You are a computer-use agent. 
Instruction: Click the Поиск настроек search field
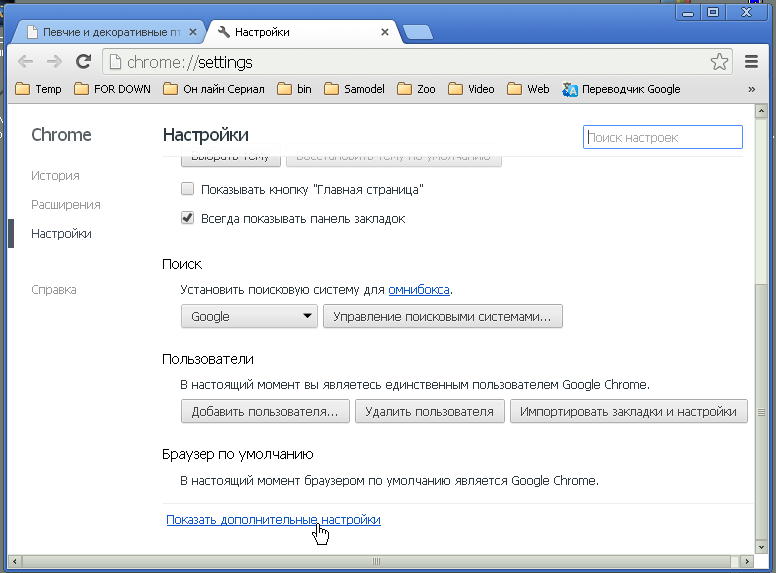click(x=662, y=137)
